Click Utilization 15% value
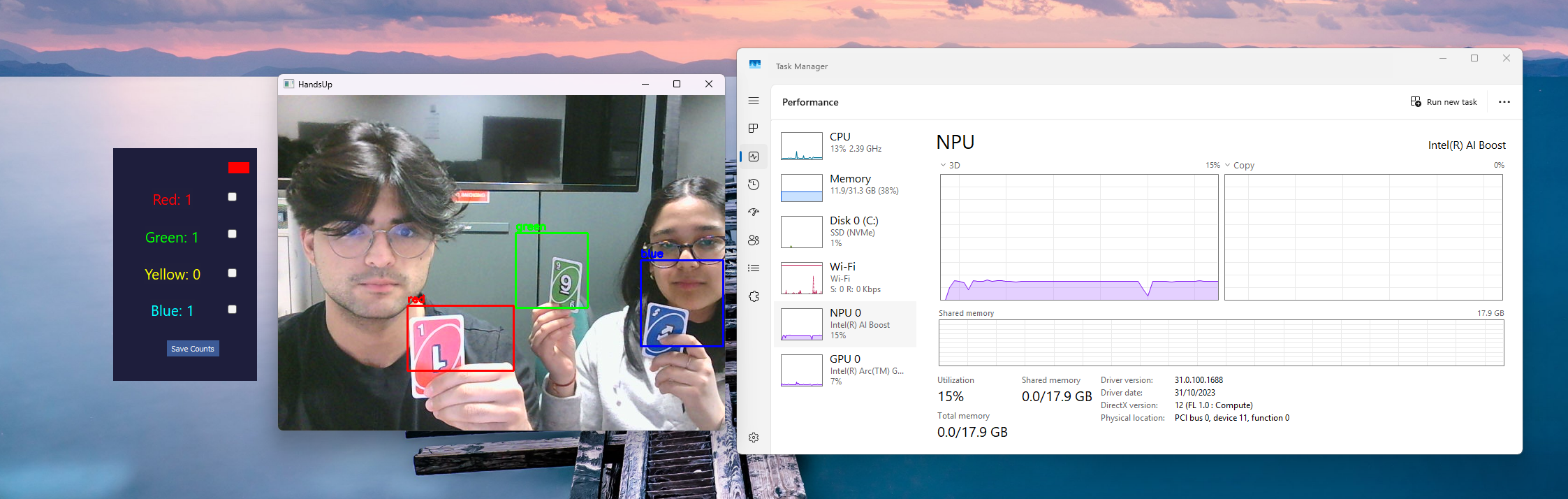 click(951, 397)
